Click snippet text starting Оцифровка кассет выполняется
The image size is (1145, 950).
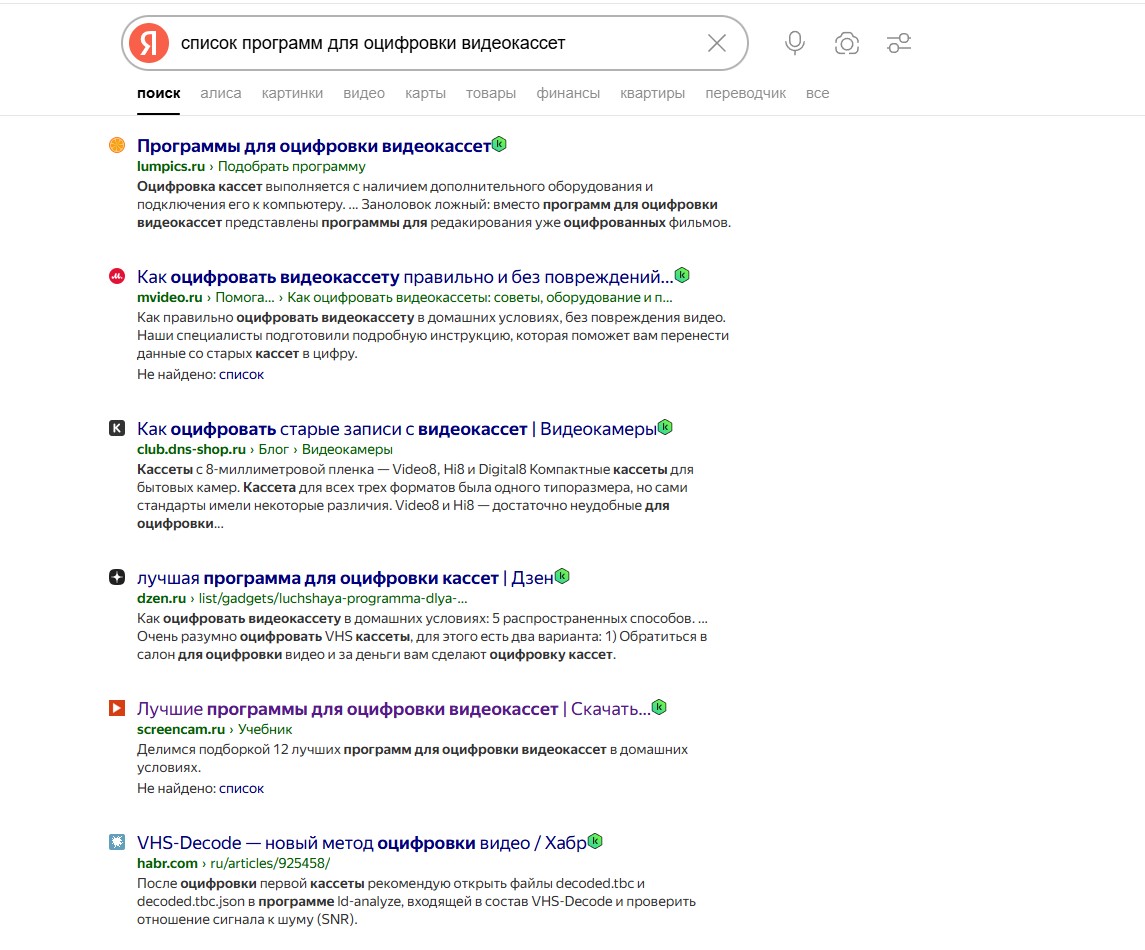[x=434, y=204]
